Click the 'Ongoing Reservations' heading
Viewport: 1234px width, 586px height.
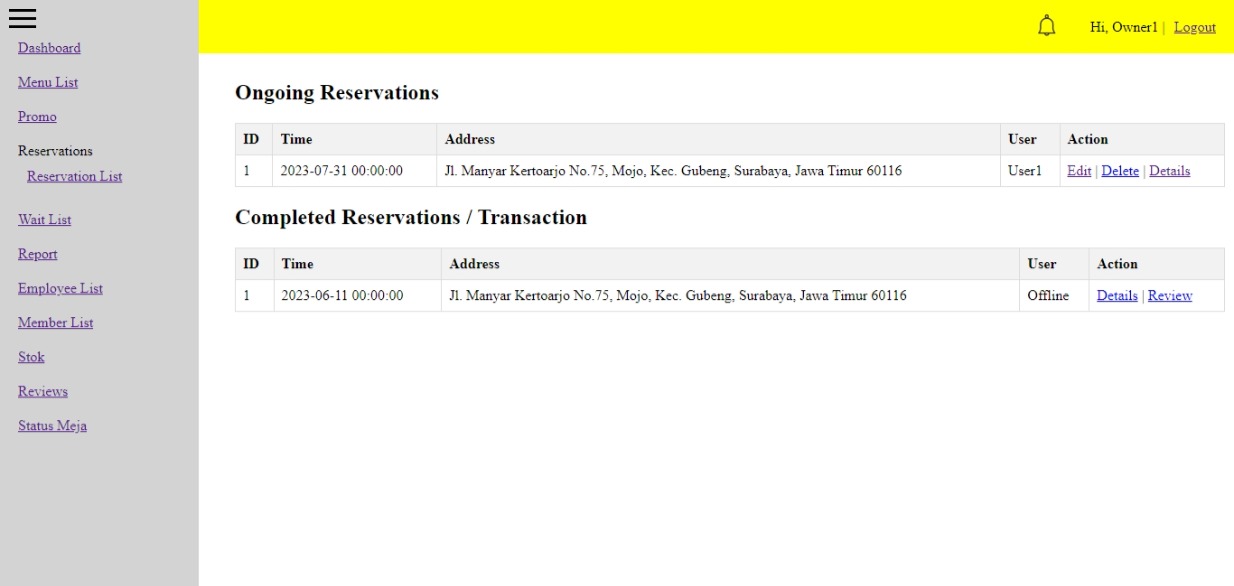pyautogui.click(x=337, y=93)
